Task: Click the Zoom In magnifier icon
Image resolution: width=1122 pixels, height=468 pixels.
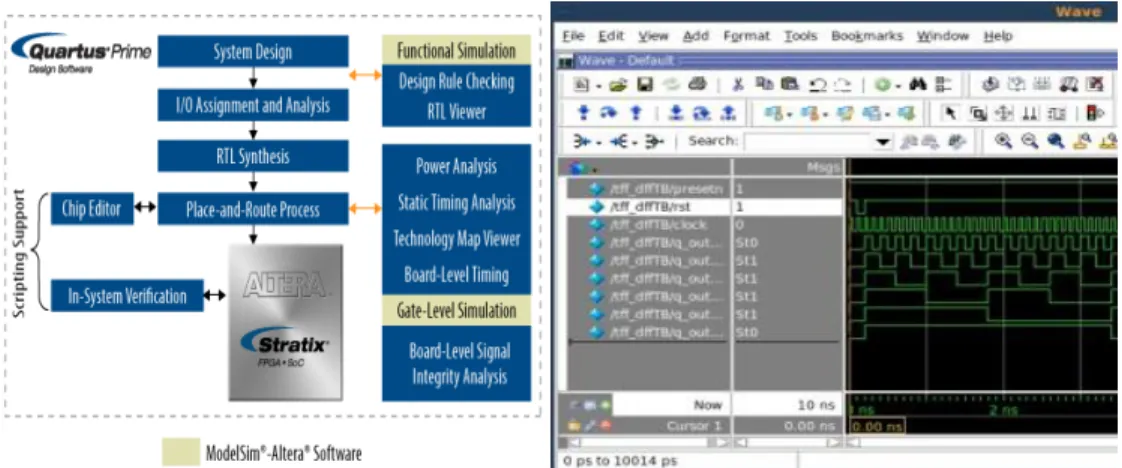Action: 1003,141
